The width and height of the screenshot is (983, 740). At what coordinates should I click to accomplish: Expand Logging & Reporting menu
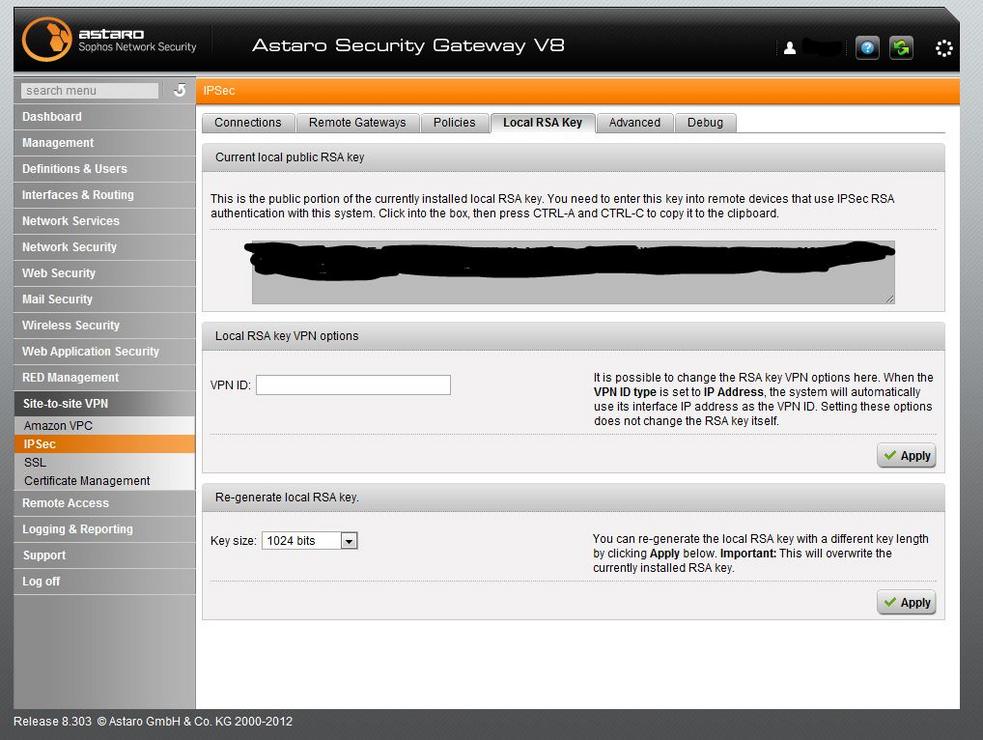click(104, 529)
